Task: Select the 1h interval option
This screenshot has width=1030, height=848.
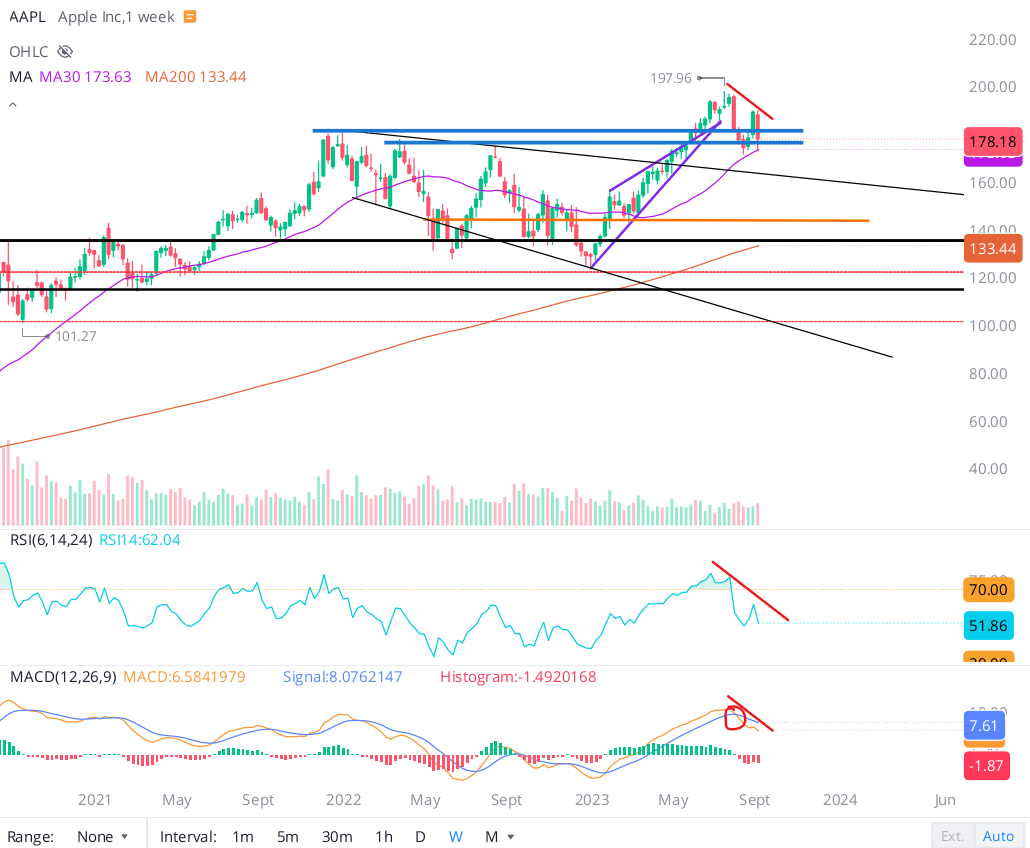Action: pyautogui.click(x=383, y=836)
